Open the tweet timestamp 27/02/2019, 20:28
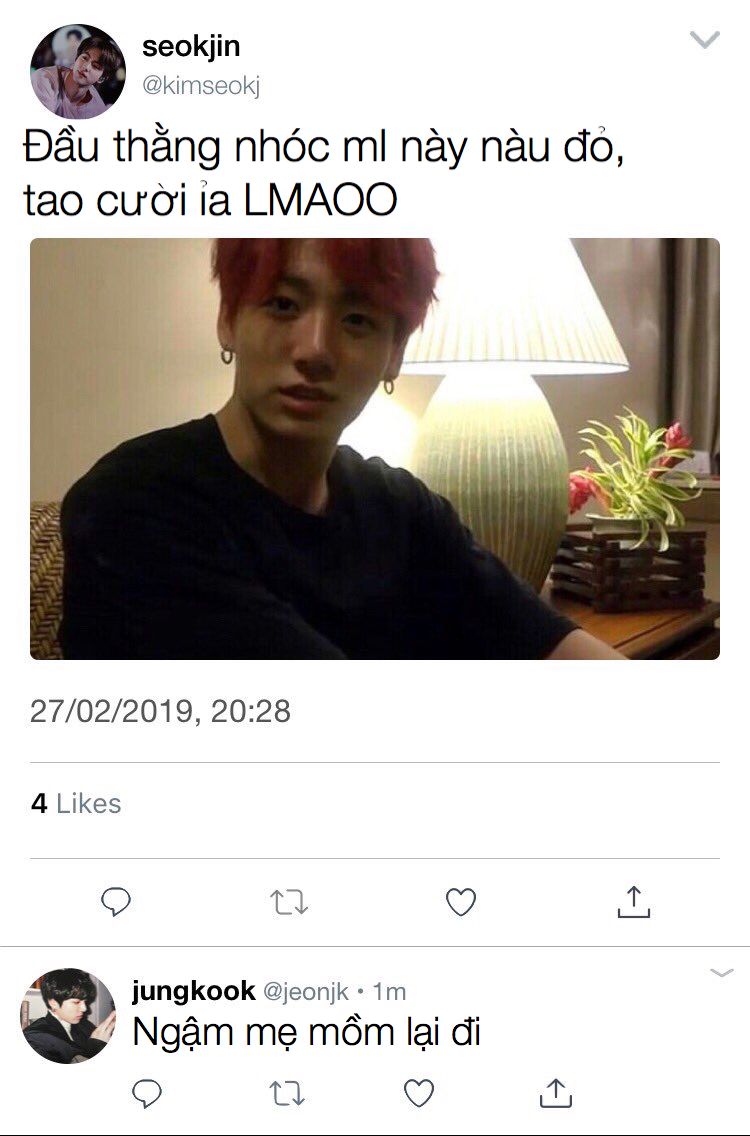 pos(160,711)
